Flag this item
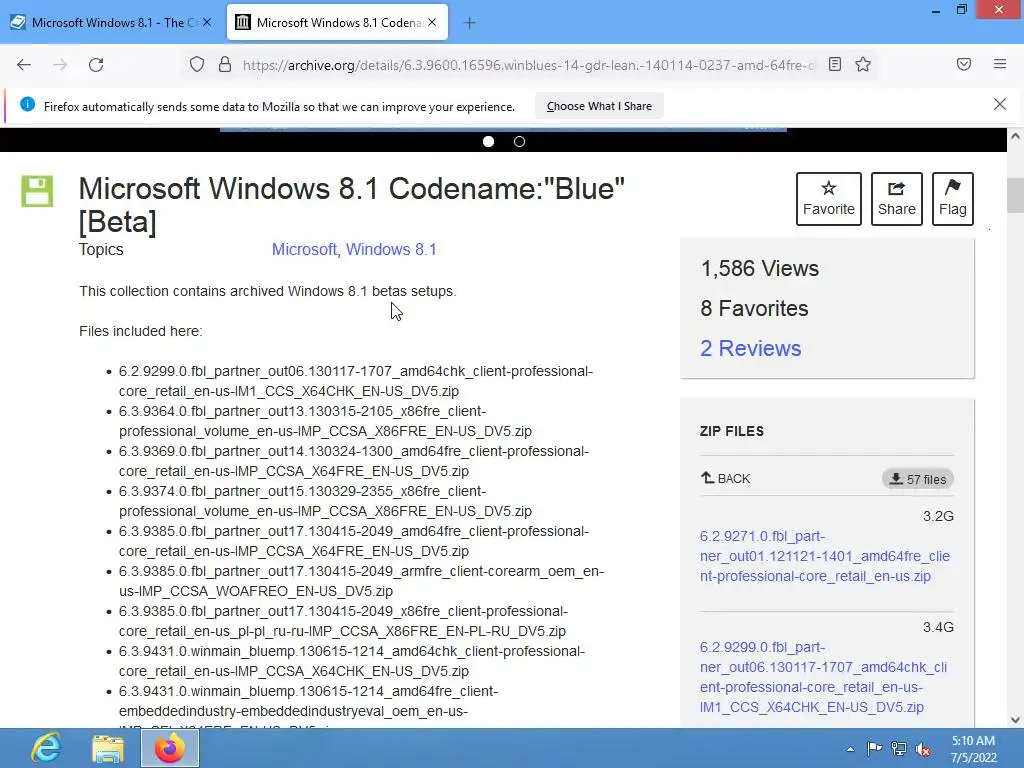The image size is (1024, 768). coord(952,199)
